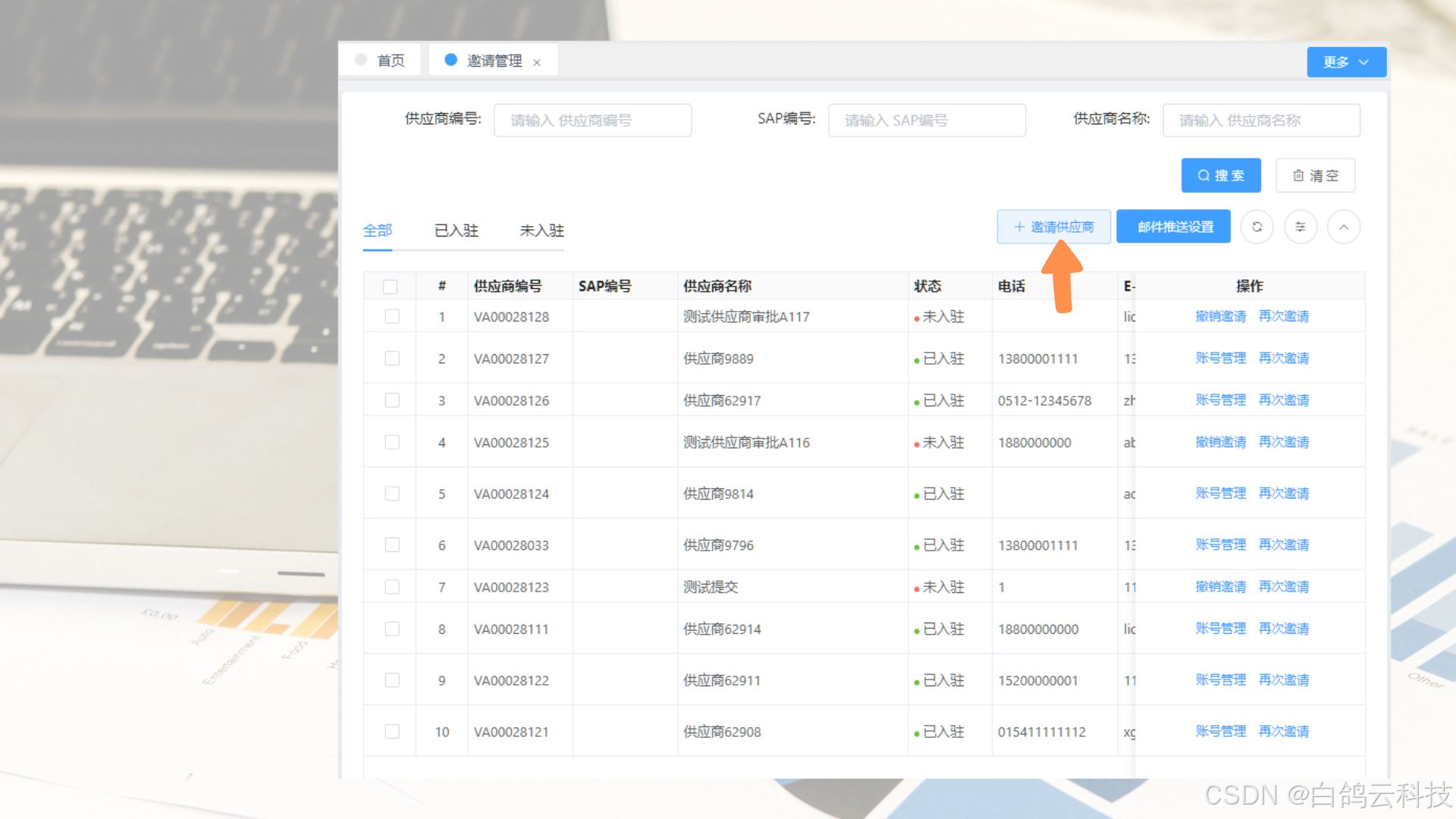
Task: Click 再次邀请 for 测试提交 row
Action: click(x=1283, y=587)
